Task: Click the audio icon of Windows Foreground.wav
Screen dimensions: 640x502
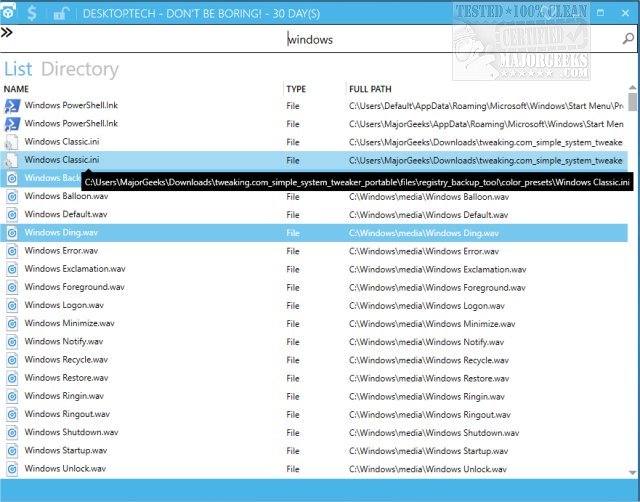Action: coord(12,287)
